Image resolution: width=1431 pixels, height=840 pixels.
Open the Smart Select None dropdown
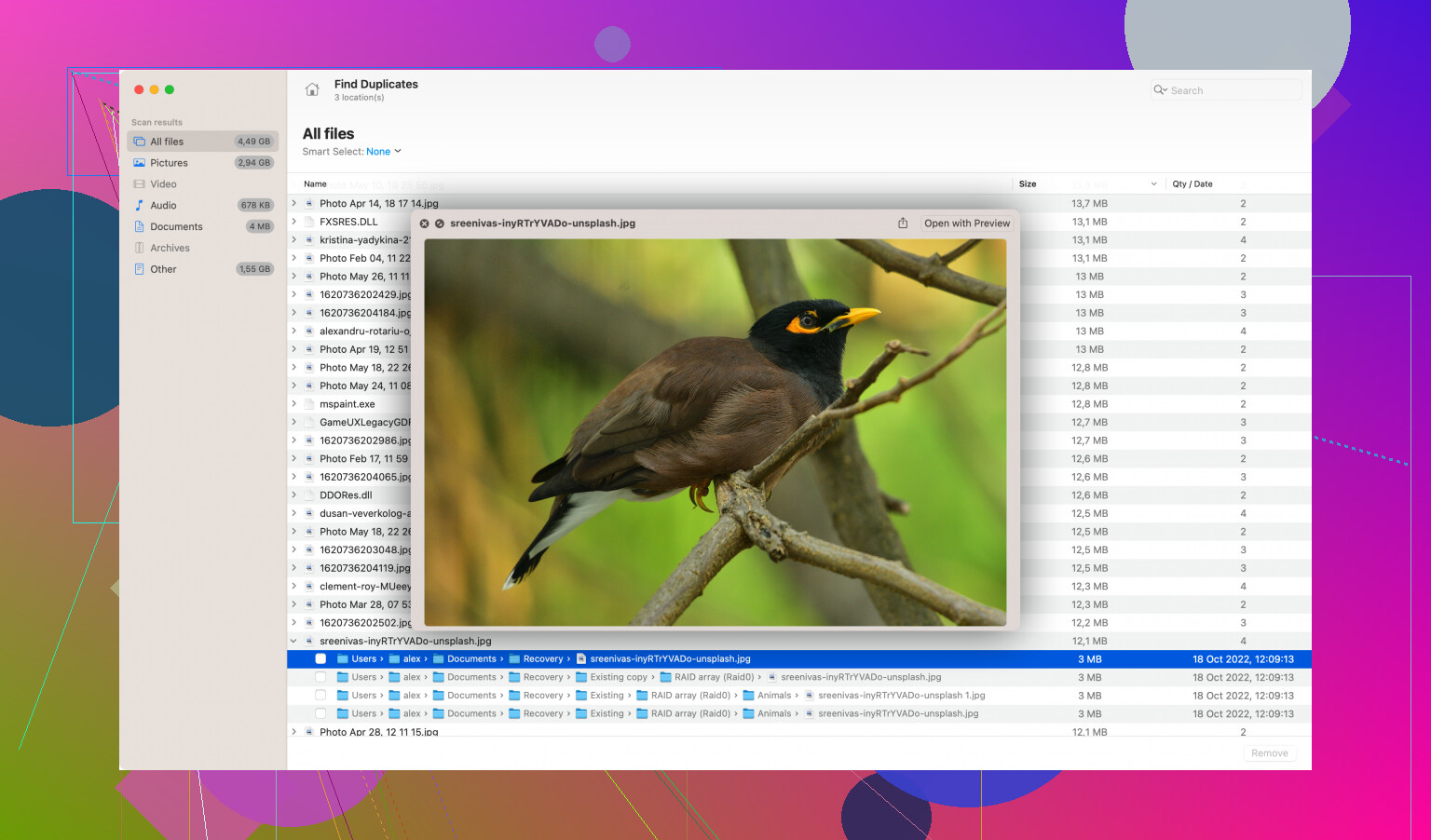click(383, 152)
